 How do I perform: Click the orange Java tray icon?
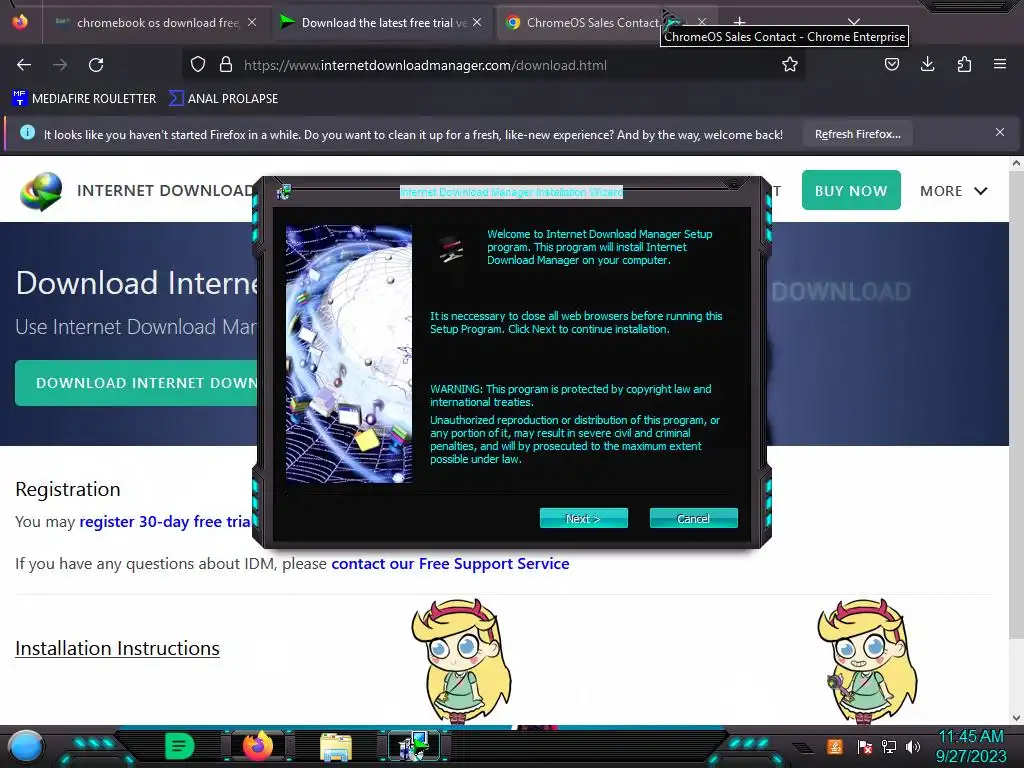835,746
